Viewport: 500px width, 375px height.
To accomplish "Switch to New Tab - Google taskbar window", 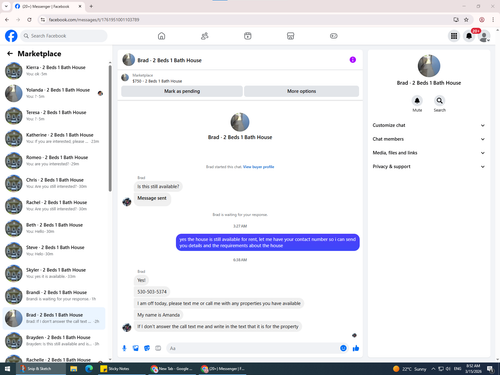I will click(x=173, y=369).
